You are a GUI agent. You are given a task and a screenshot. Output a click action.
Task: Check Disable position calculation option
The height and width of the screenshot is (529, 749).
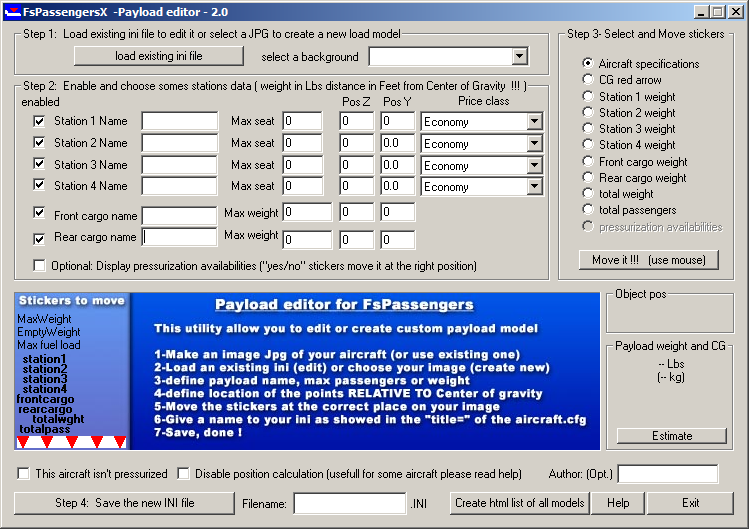(183, 474)
